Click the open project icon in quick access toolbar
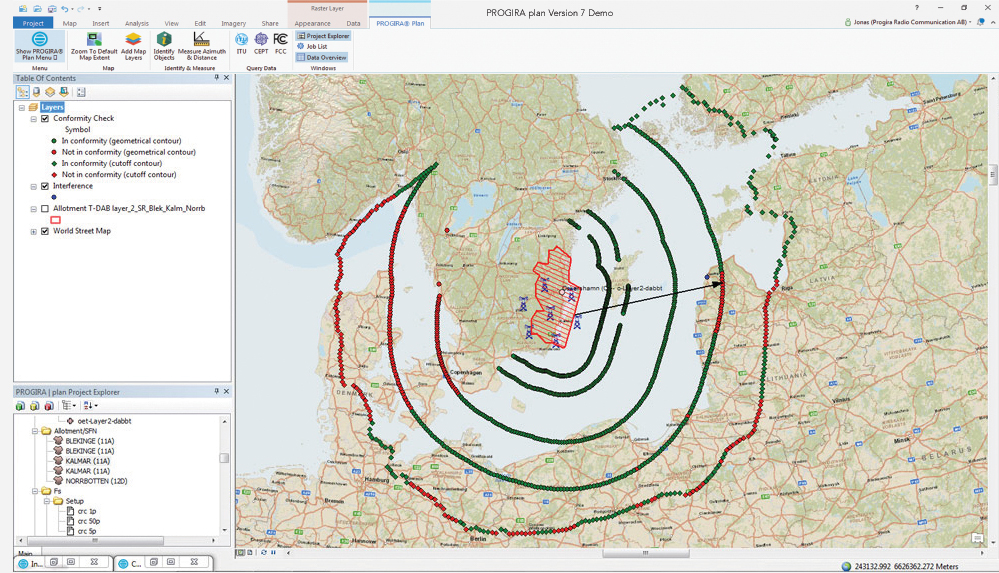Viewport: 999px width, 573px height. click(38, 9)
